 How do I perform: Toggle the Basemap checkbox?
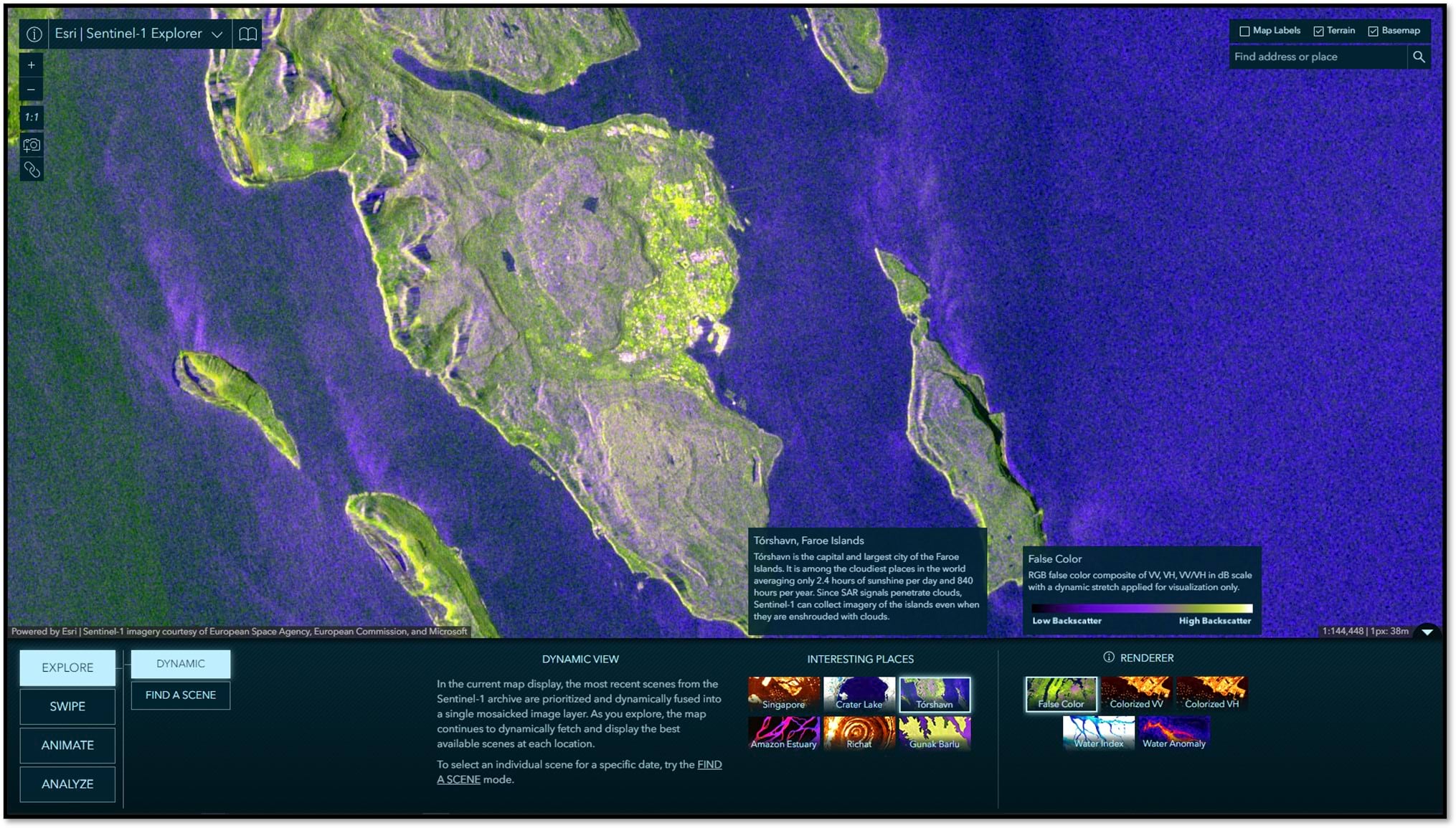coord(1373,31)
